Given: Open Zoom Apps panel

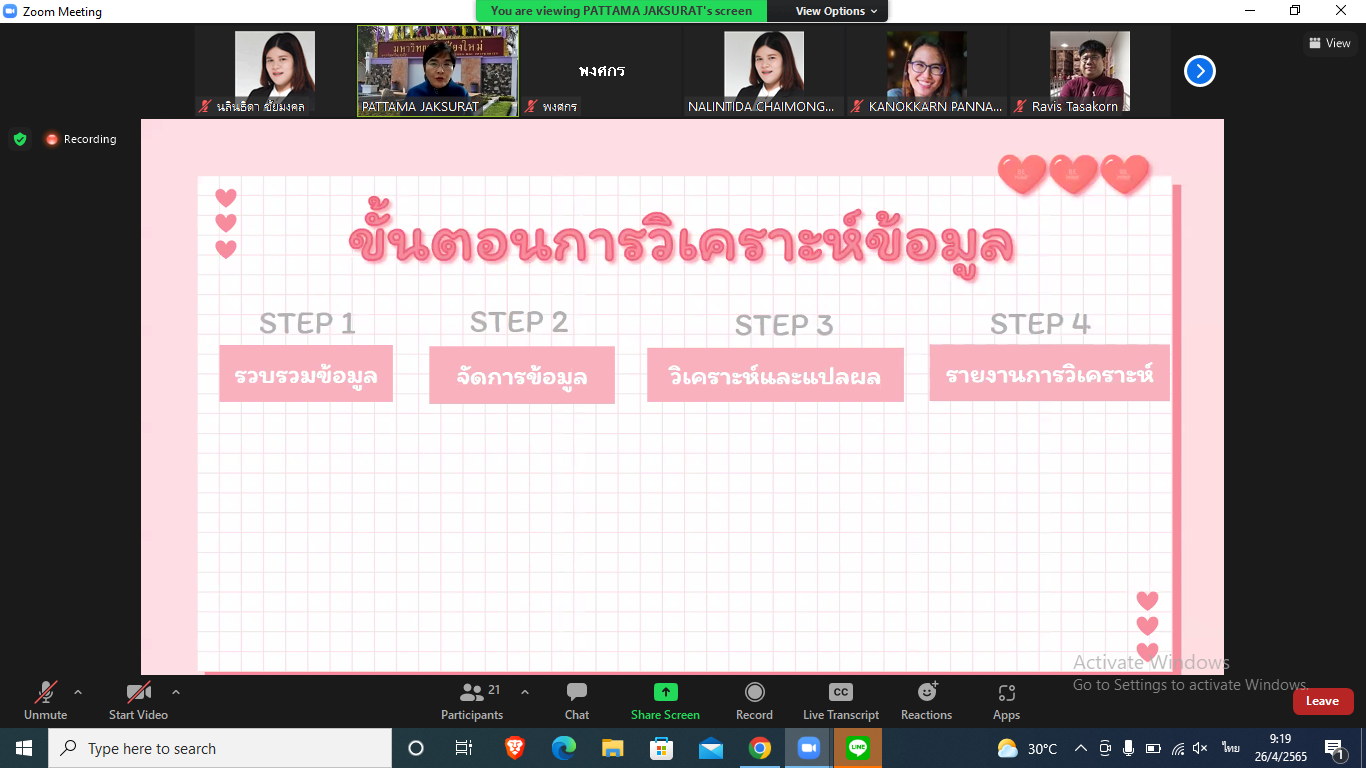Looking at the screenshot, I should pyautogui.click(x=1007, y=700).
